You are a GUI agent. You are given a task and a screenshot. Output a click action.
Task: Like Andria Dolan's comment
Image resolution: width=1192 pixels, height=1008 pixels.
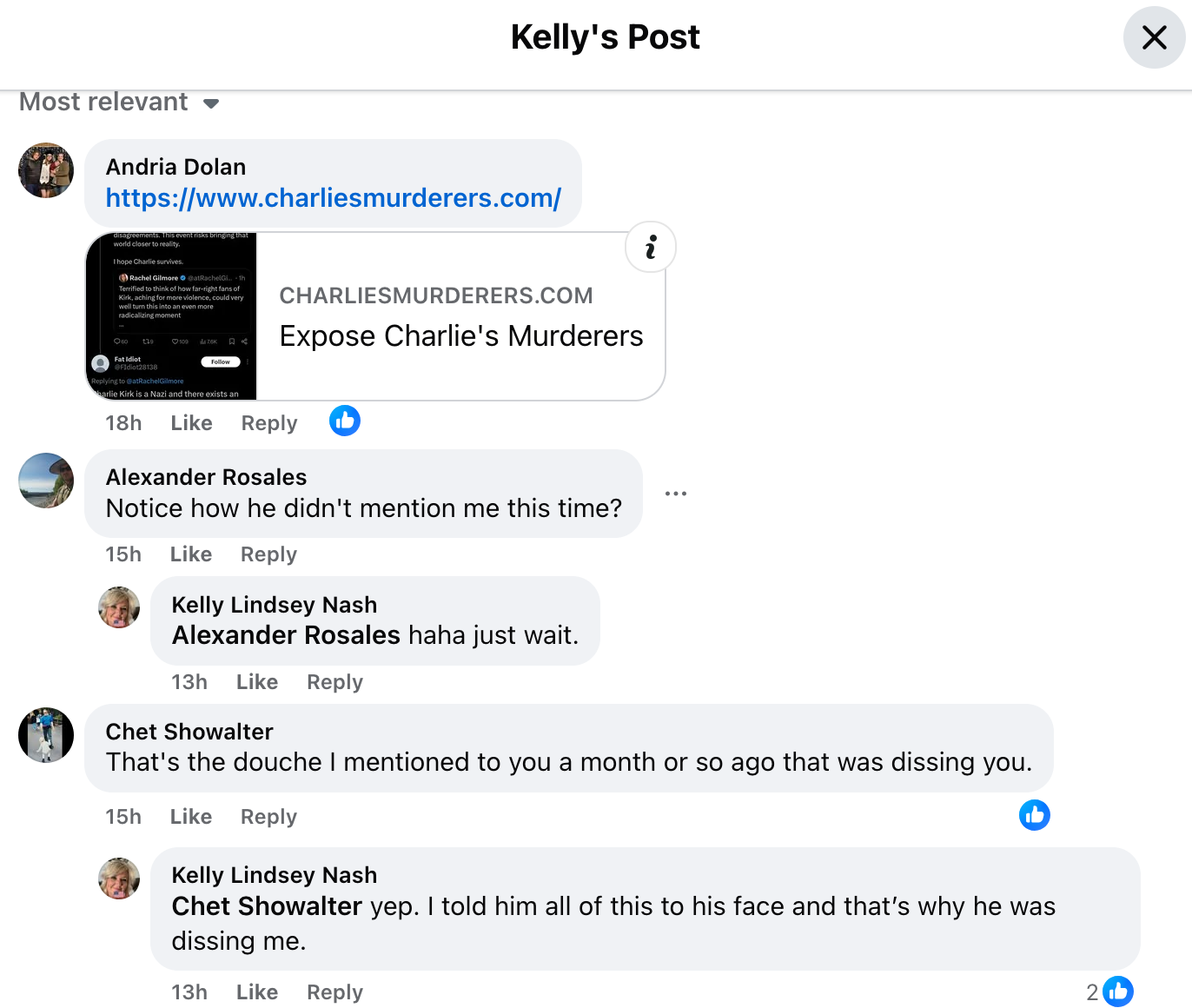[x=191, y=423]
